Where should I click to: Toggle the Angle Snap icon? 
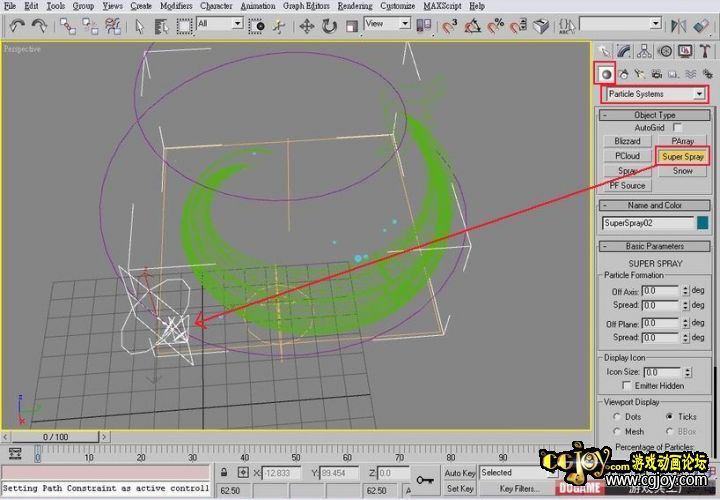472,26
